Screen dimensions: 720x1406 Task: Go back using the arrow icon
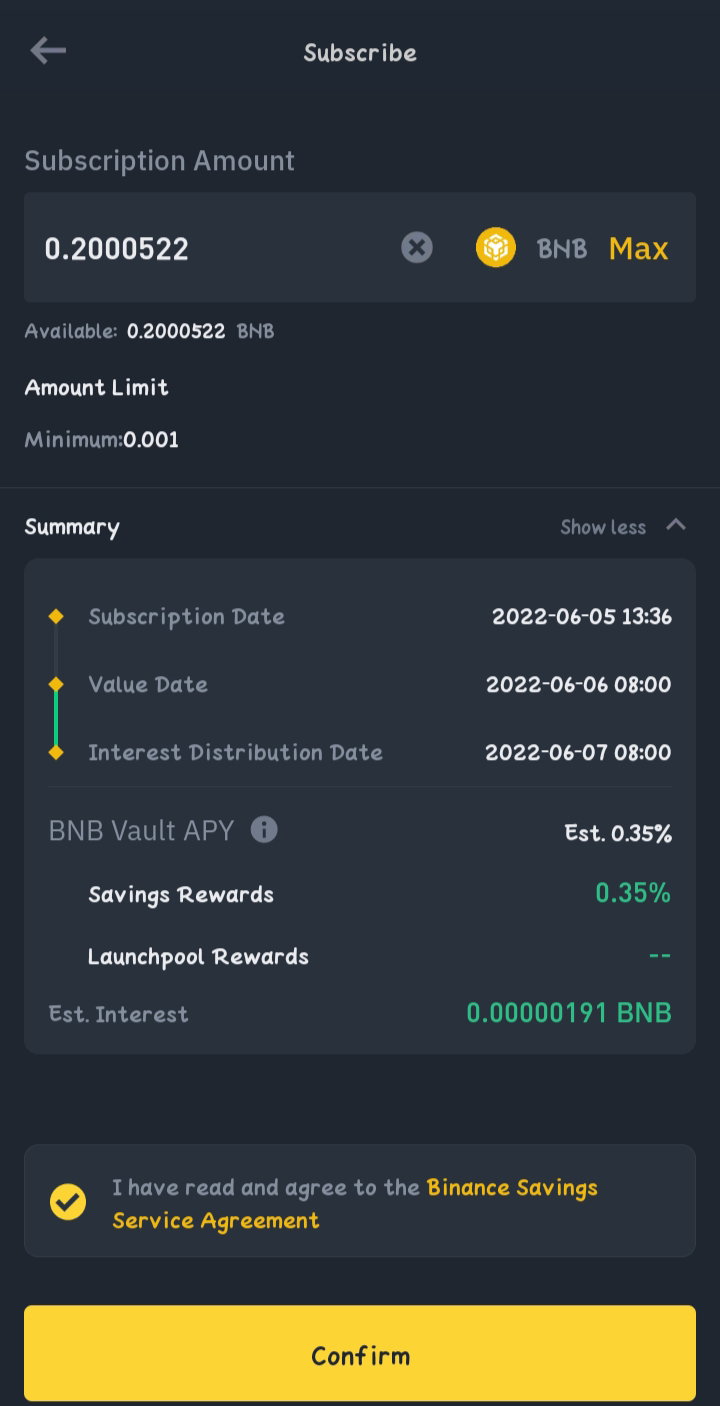[47, 51]
